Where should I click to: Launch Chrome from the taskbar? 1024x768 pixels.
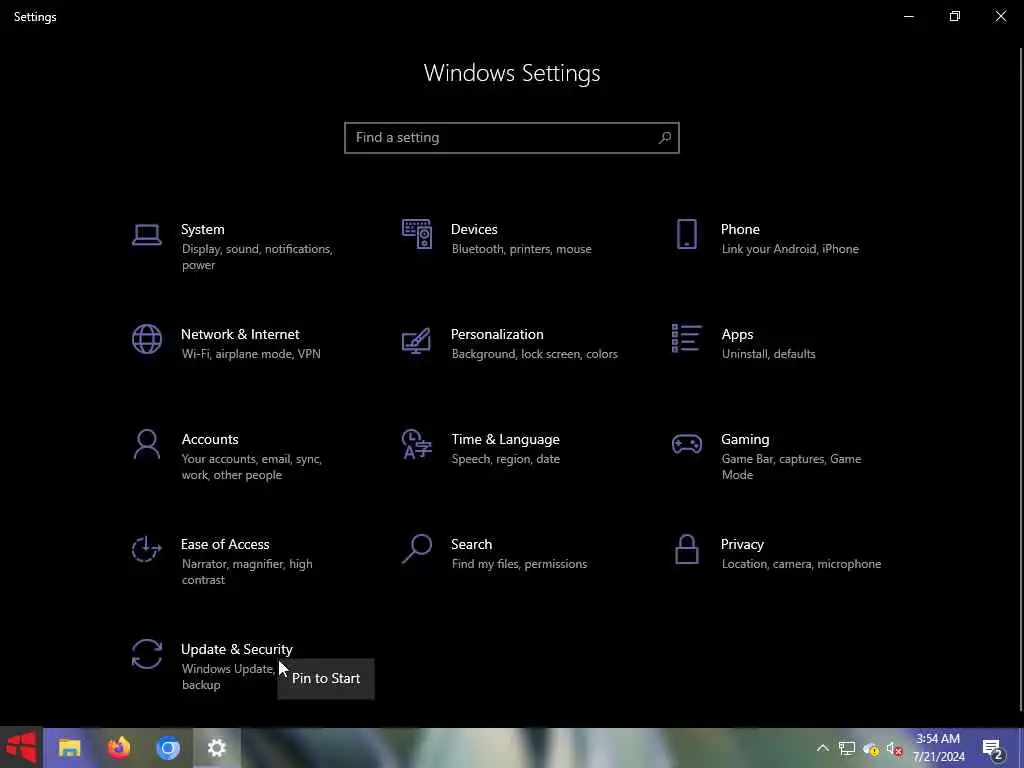(x=168, y=748)
